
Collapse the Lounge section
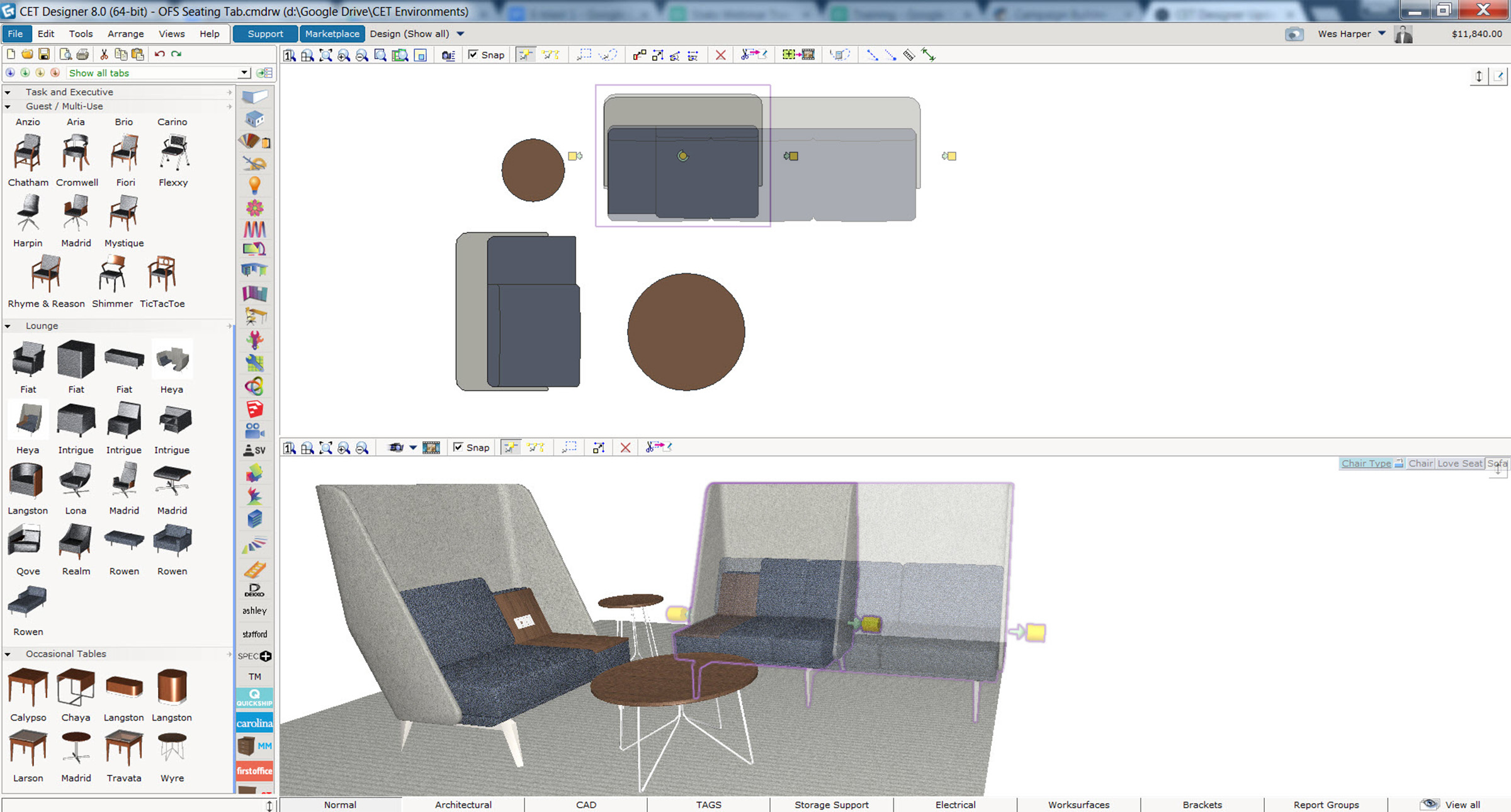[x=8, y=326]
